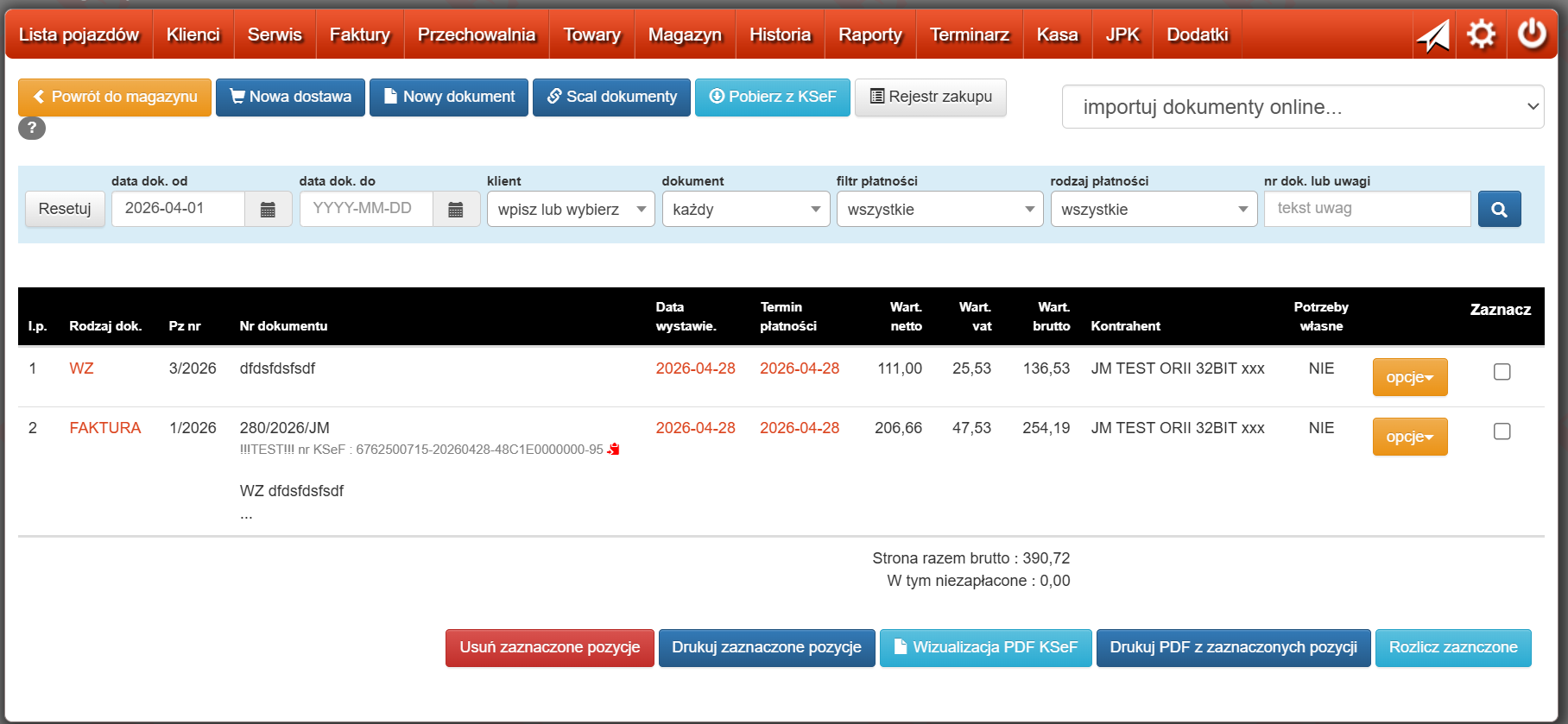Open the Magazyn menu

coord(684,35)
